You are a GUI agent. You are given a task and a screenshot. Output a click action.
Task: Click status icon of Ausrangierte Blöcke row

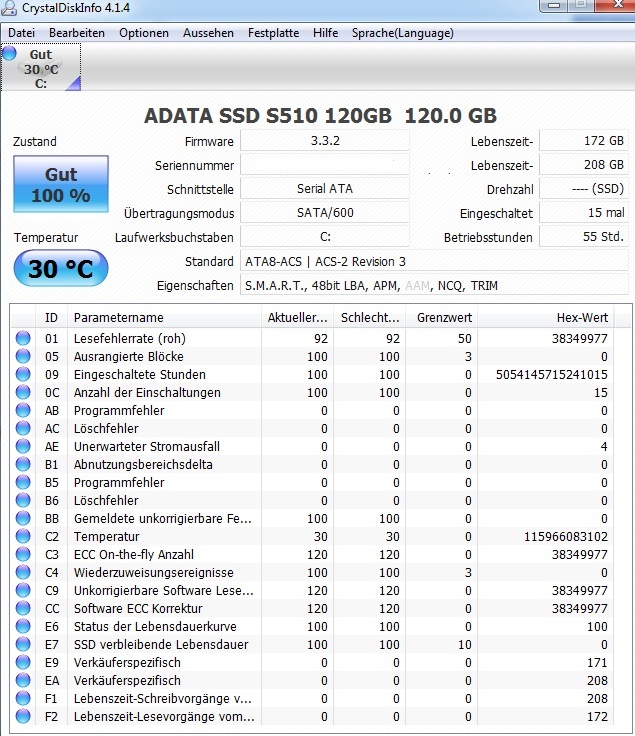click(x=23, y=356)
